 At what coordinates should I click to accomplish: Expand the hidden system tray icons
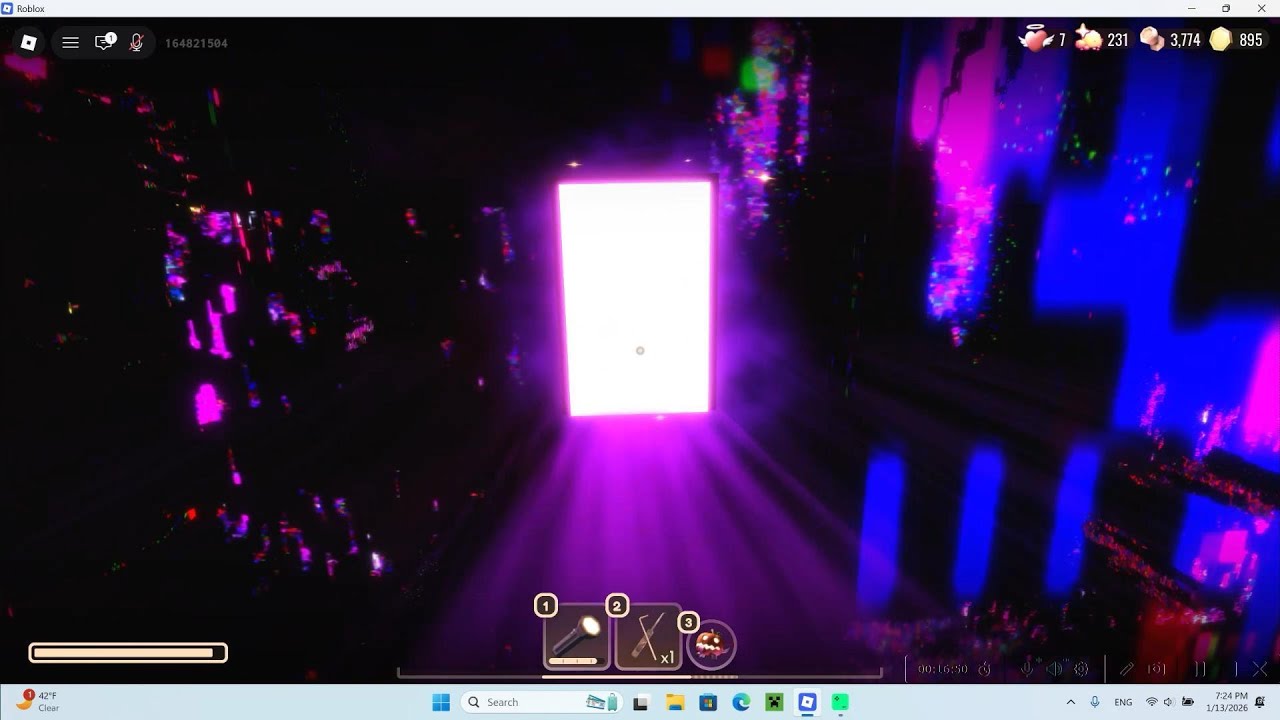tap(1071, 702)
